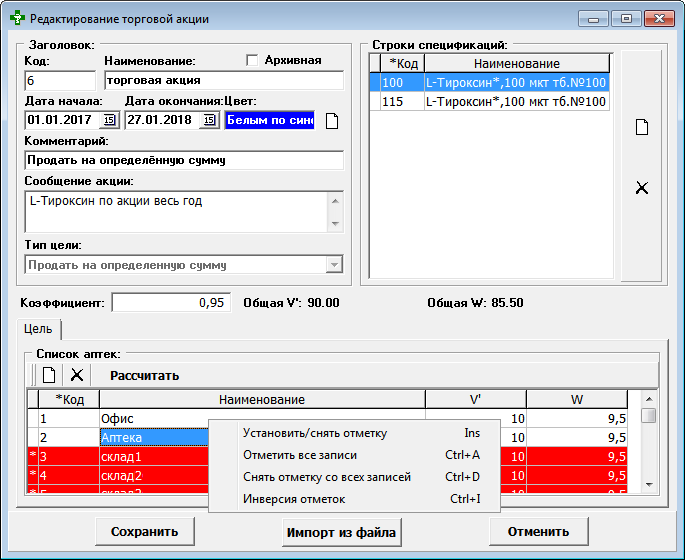Choose Установить/снять отметку from context menu

point(314,433)
